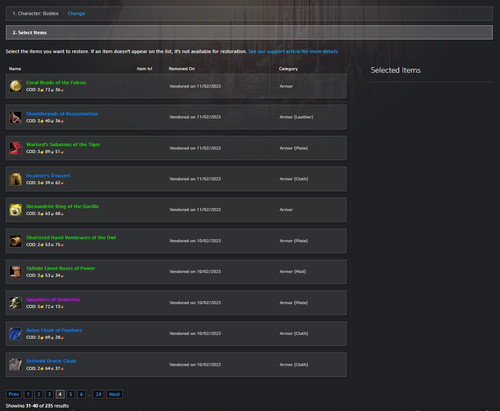Click the Spaulders of Dementia item icon

[x=15, y=303]
